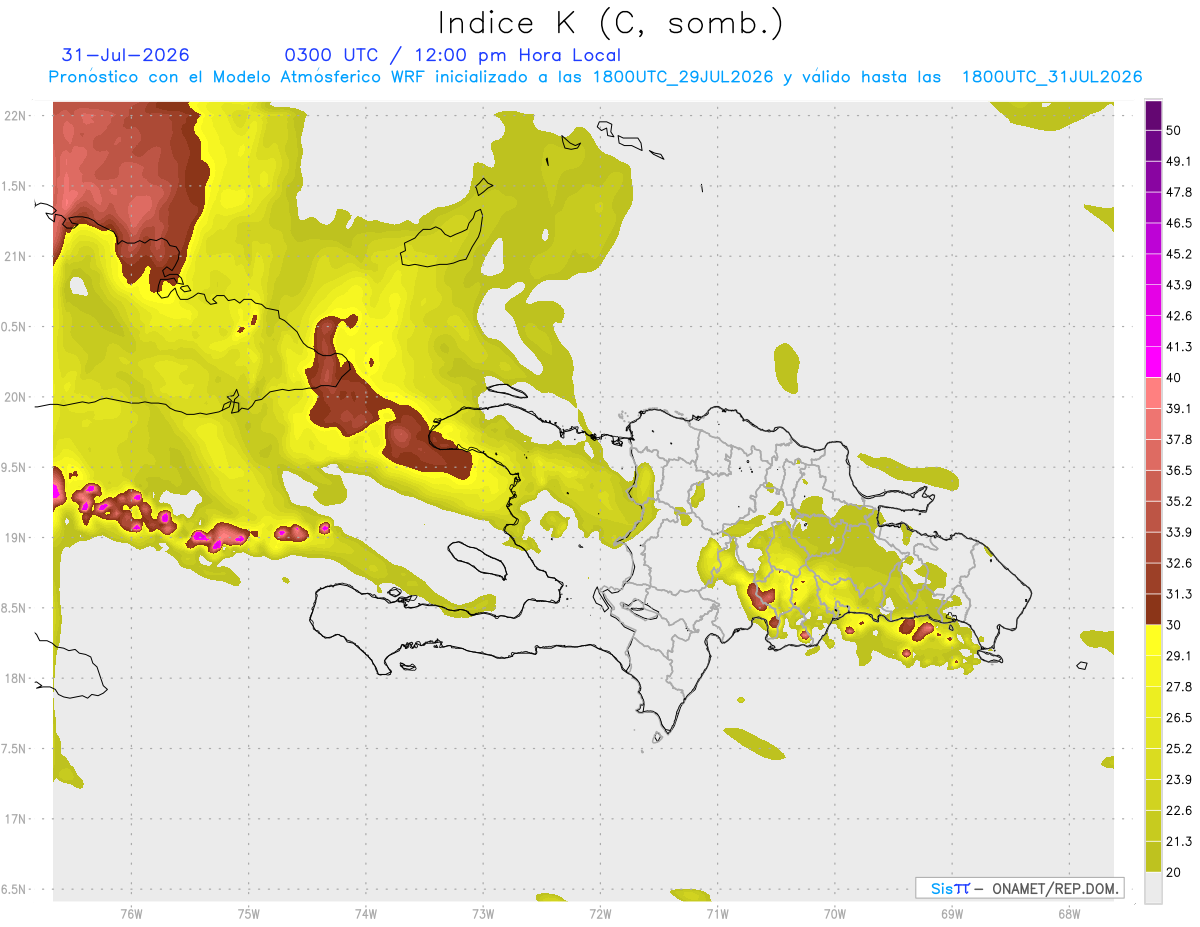Click the dark brown colorbar segment above 30
The image size is (1200, 927).
(x=1153, y=609)
